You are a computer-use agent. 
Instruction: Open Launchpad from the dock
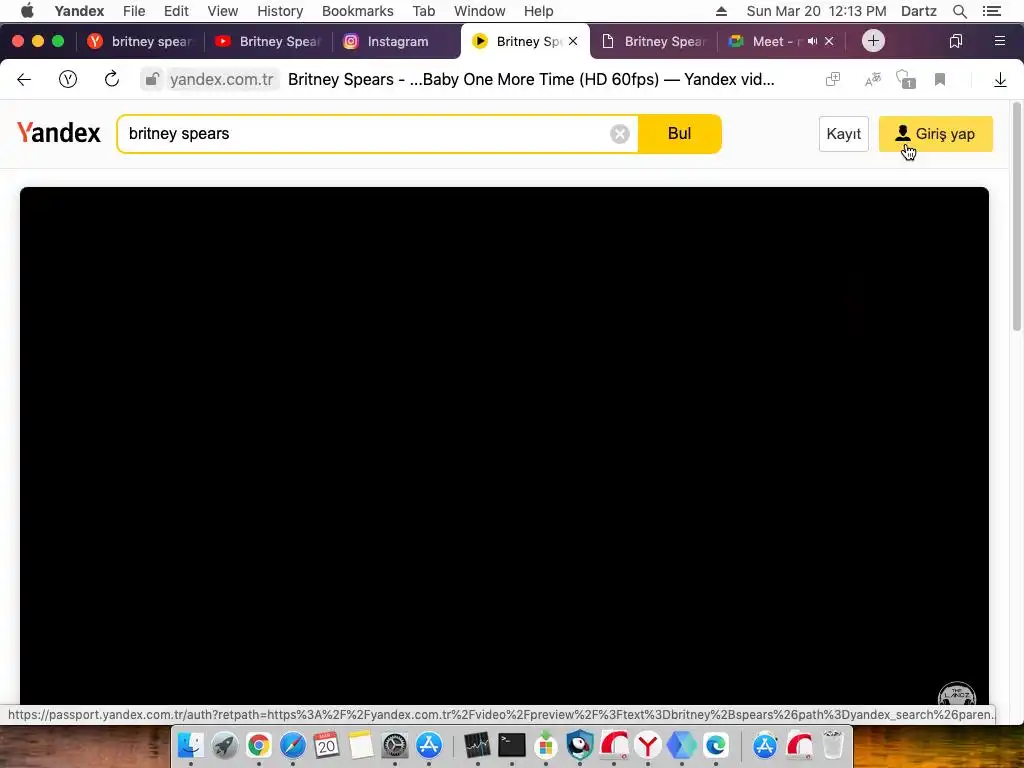click(225, 745)
